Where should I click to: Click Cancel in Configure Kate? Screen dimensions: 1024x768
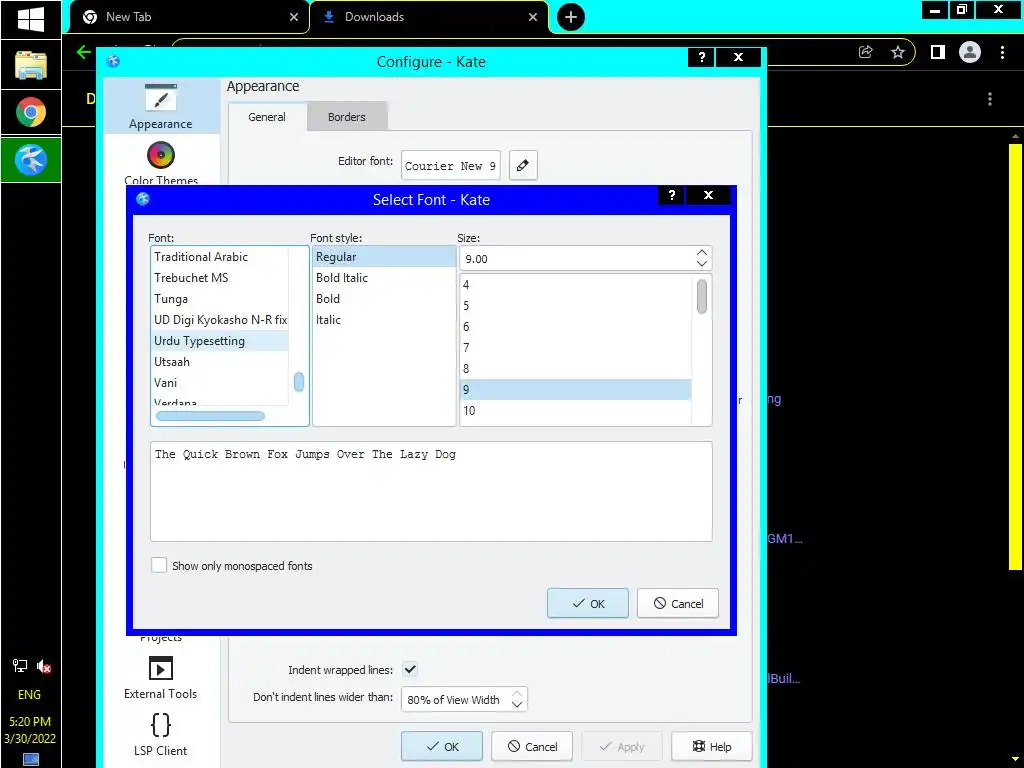click(x=532, y=746)
